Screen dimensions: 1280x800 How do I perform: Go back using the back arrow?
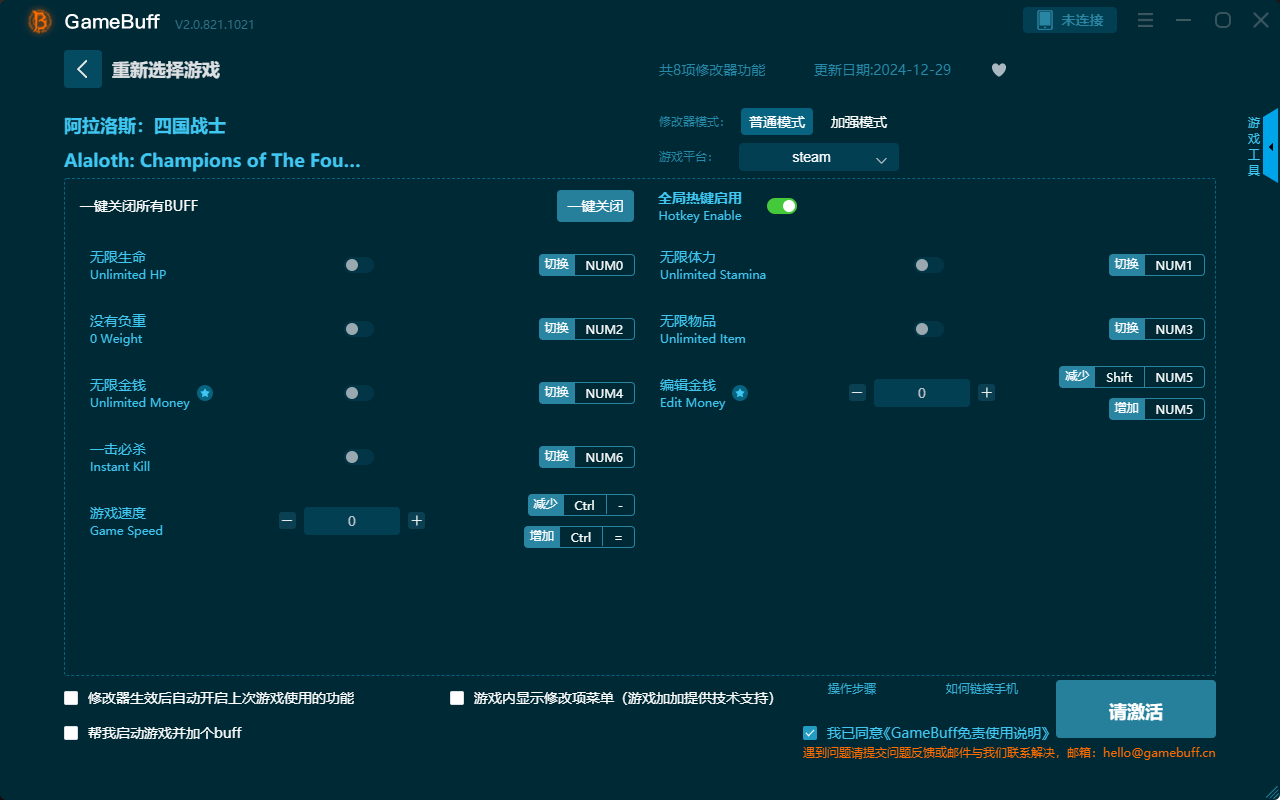[x=83, y=69]
